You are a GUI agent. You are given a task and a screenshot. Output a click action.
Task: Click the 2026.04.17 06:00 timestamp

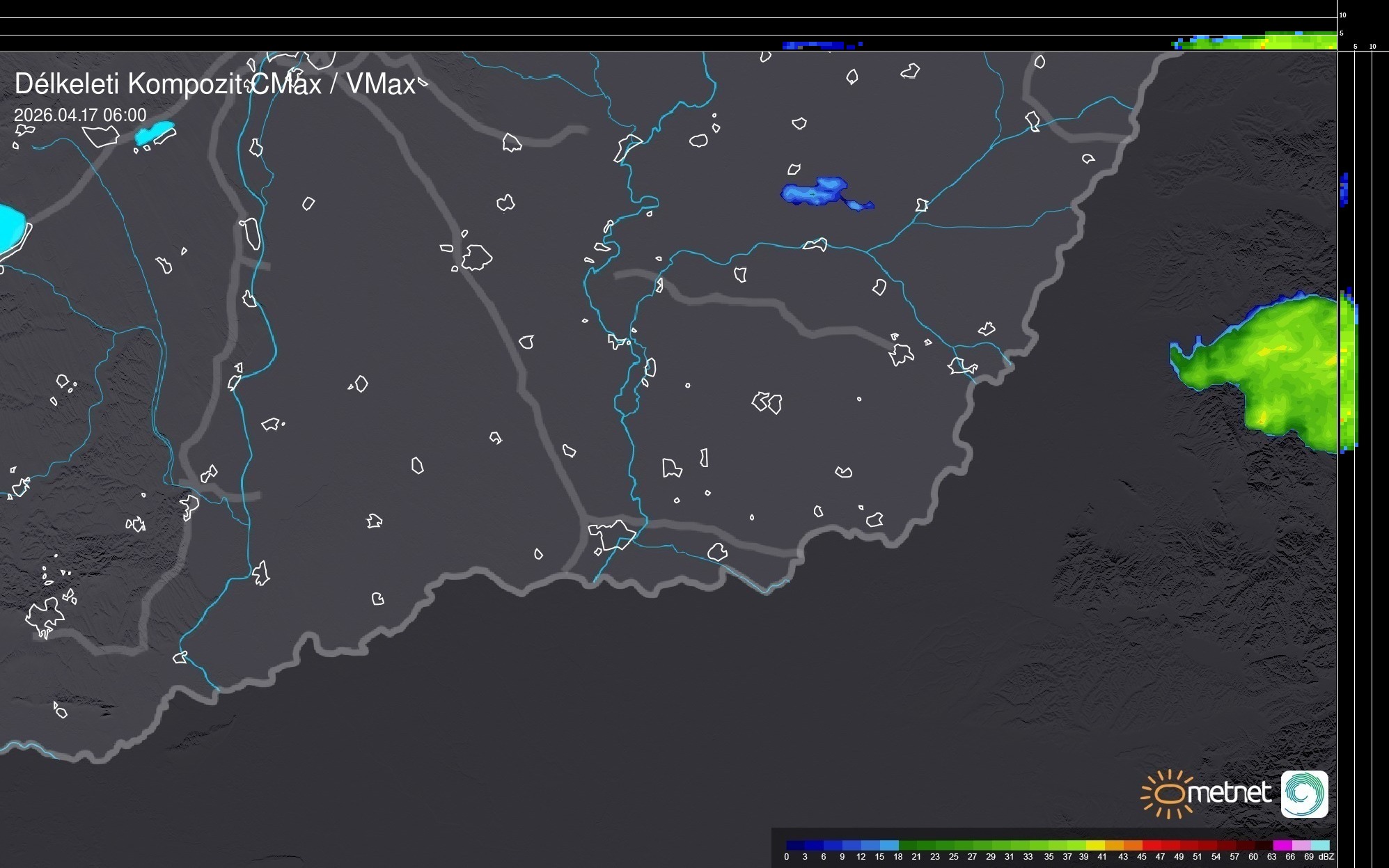[80, 115]
